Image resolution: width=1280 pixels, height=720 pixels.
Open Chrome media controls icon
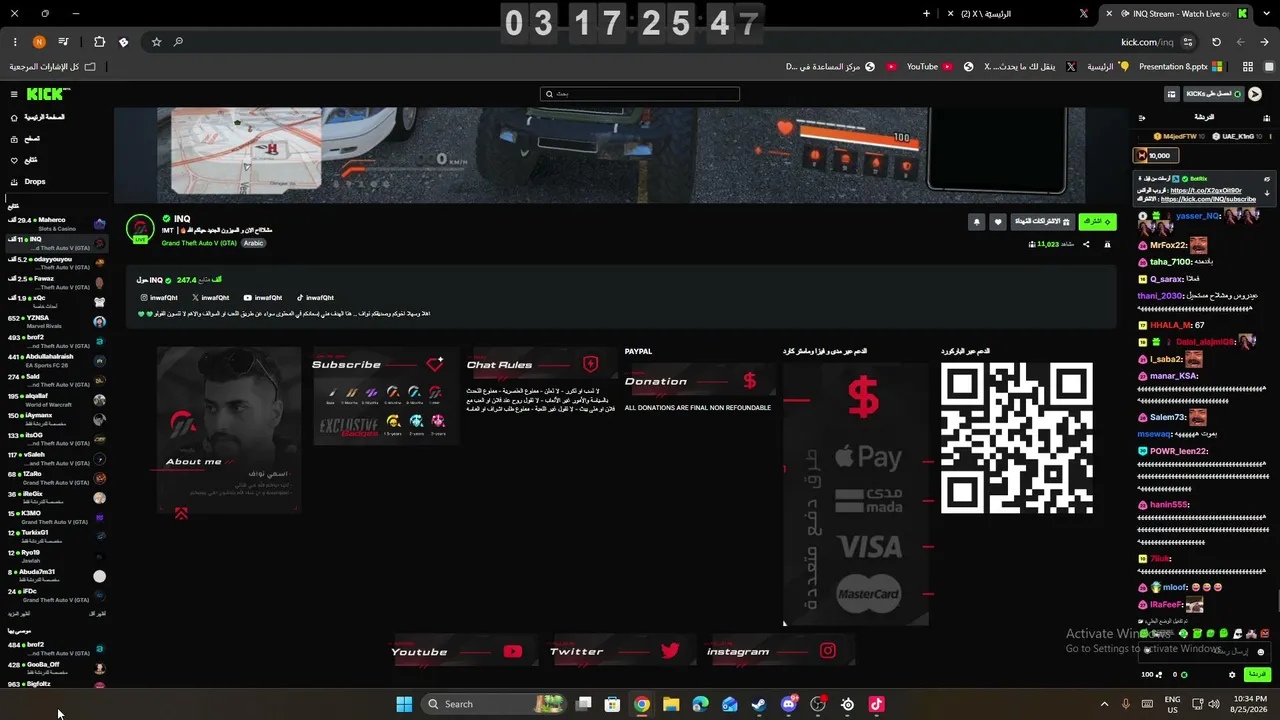tap(64, 42)
